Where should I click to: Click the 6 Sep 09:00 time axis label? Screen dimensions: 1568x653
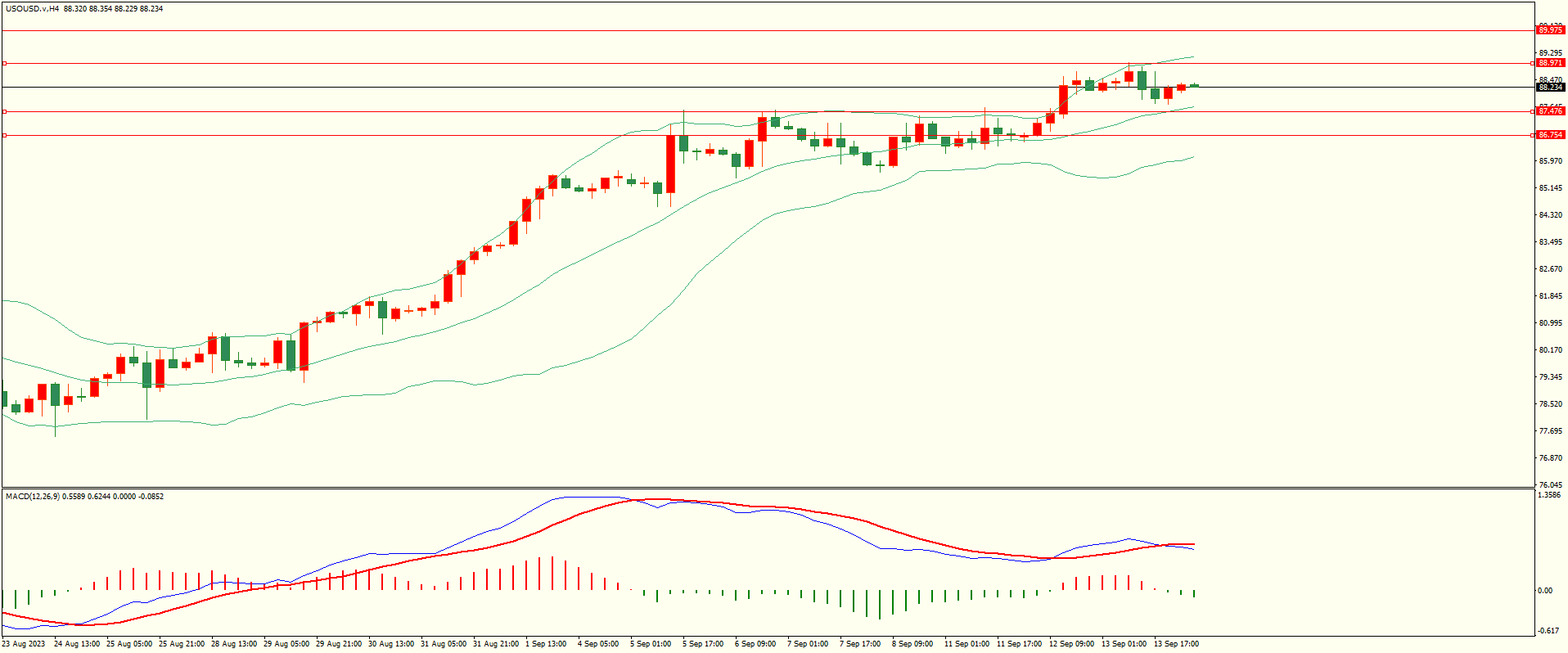click(755, 644)
